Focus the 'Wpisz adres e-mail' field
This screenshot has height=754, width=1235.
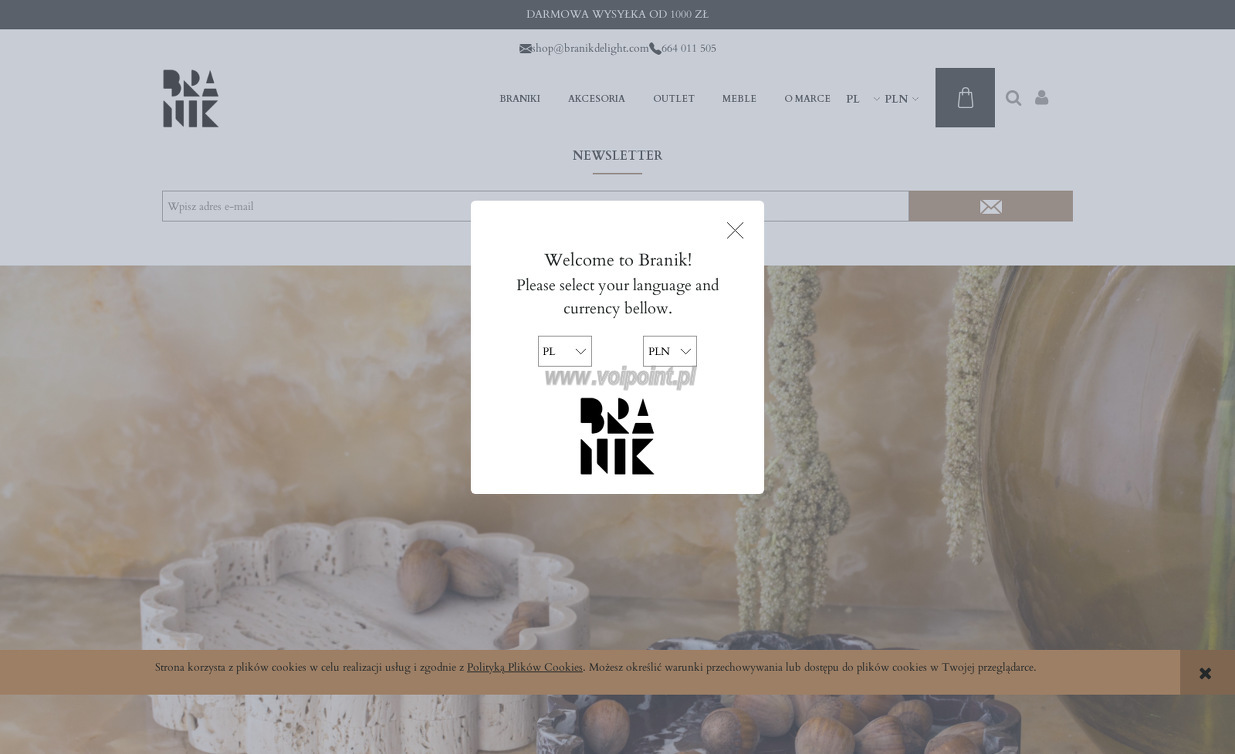pos(535,206)
